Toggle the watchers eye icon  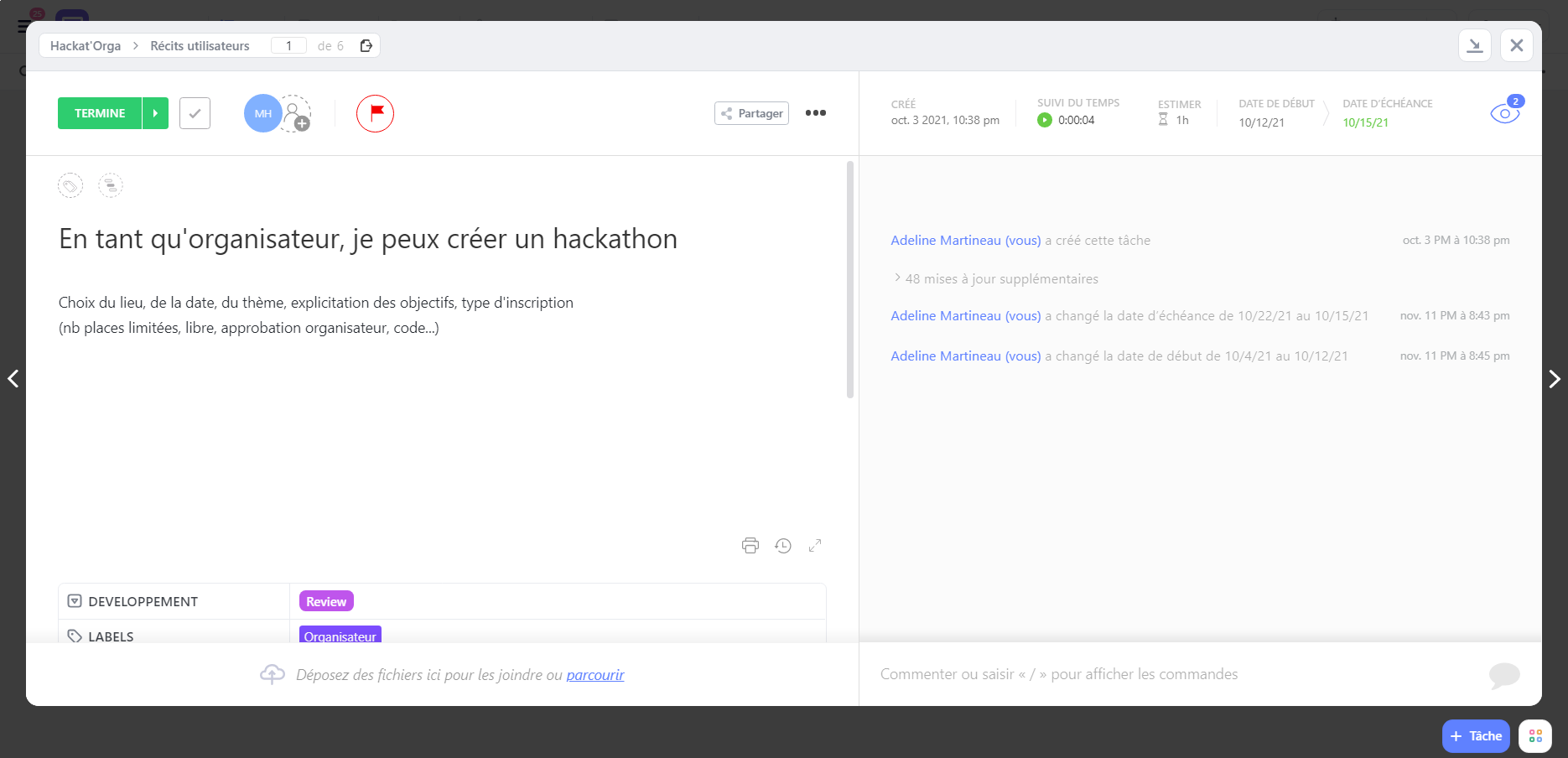pyautogui.click(x=1504, y=114)
